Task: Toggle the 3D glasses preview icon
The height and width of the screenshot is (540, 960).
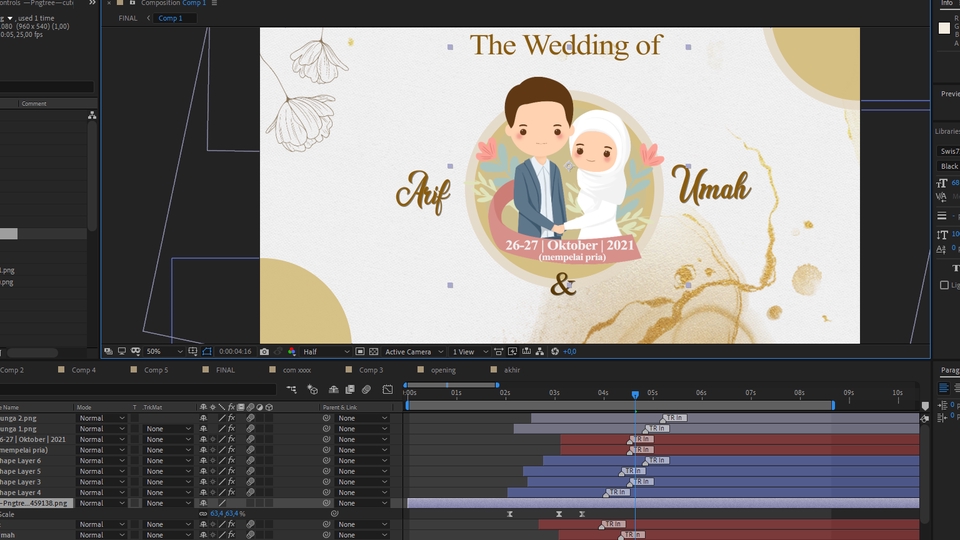Action: point(136,351)
